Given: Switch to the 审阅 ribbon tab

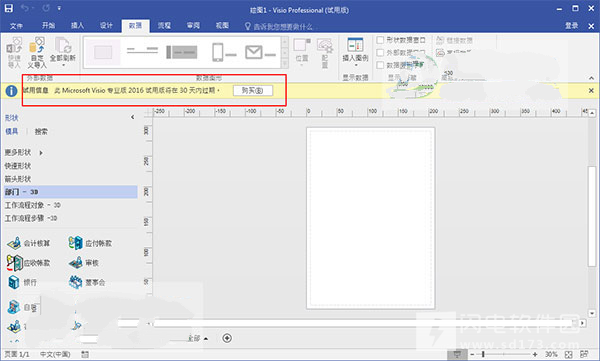Looking at the screenshot, I should (193, 25).
